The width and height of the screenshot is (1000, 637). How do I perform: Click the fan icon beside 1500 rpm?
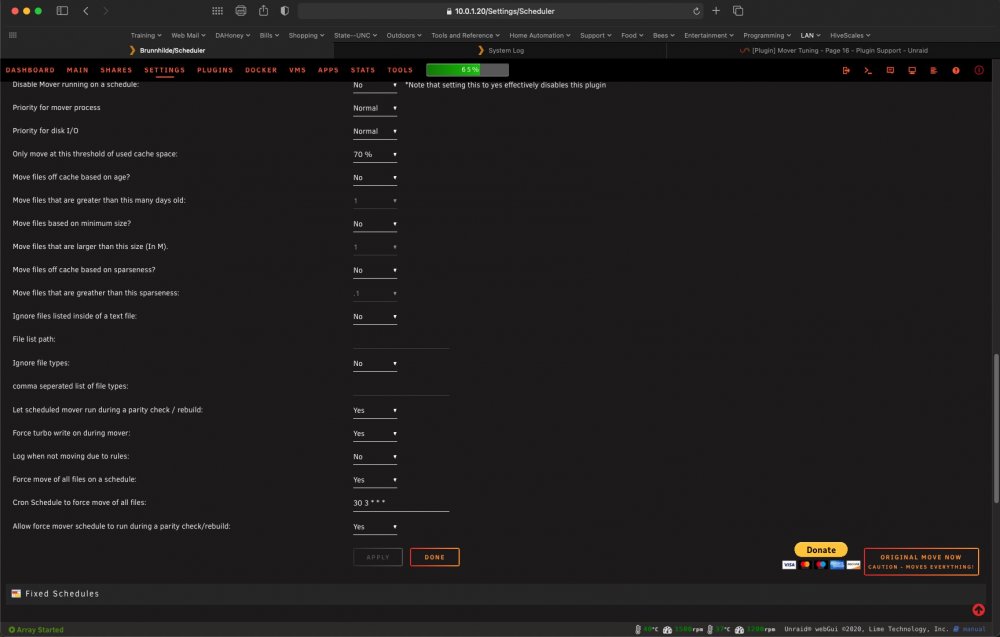(667, 629)
